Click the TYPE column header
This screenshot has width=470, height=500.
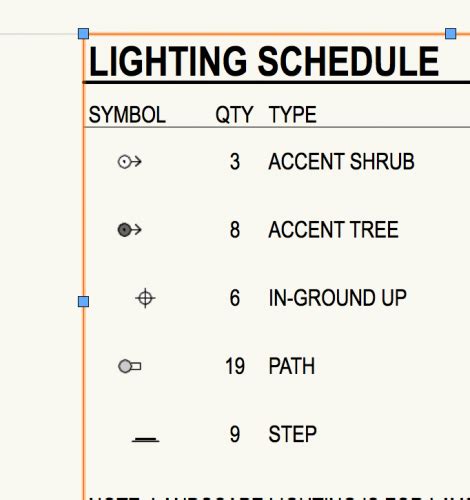[293, 115]
